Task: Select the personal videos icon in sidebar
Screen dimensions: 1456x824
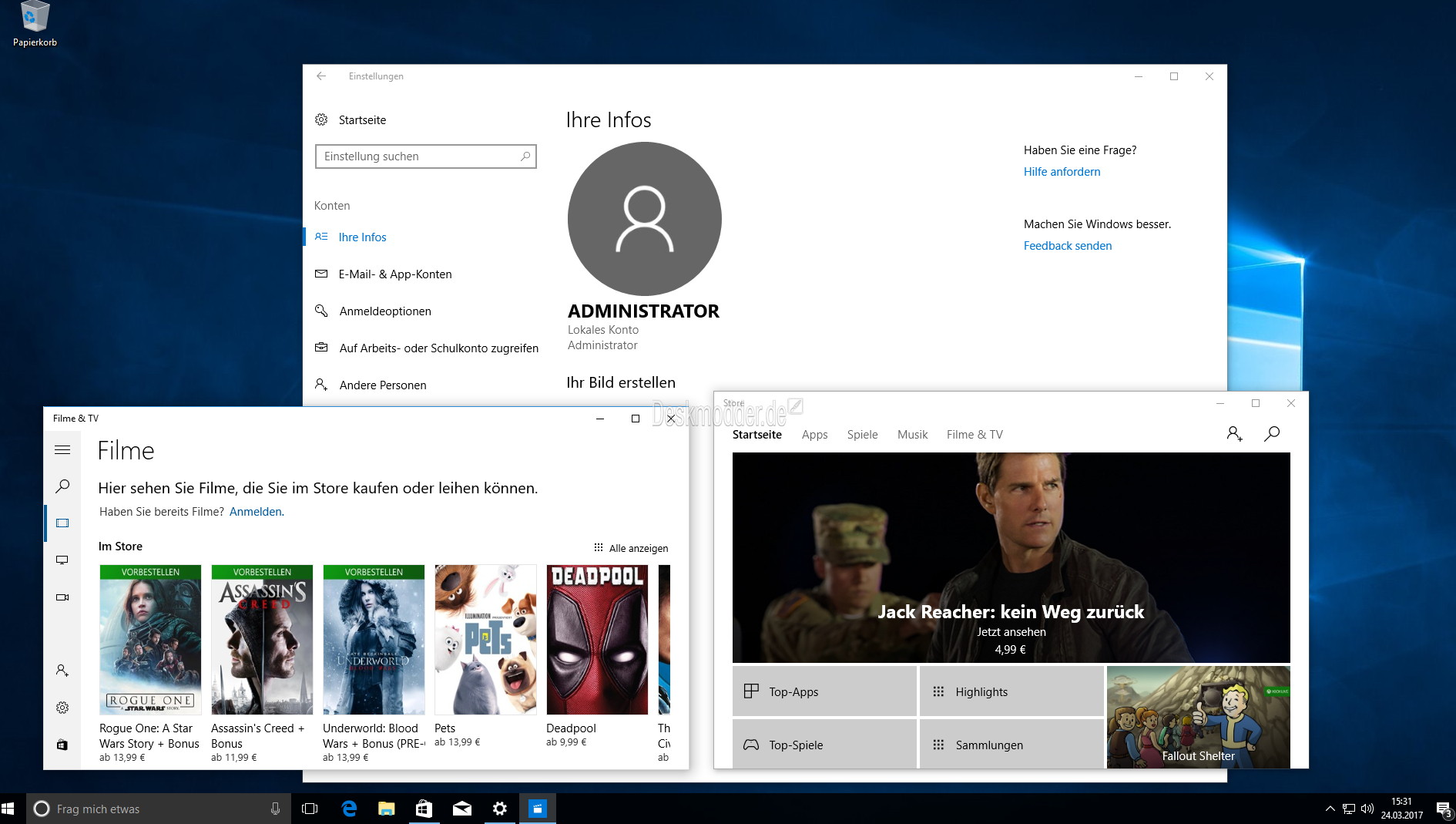Action: [x=62, y=597]
